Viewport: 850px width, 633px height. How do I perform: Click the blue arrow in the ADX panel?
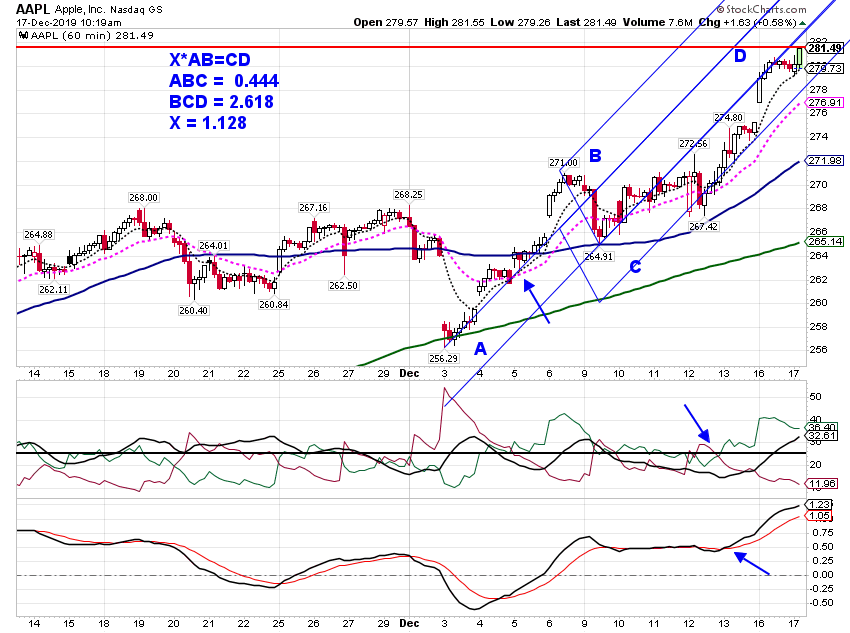point(697,423)
